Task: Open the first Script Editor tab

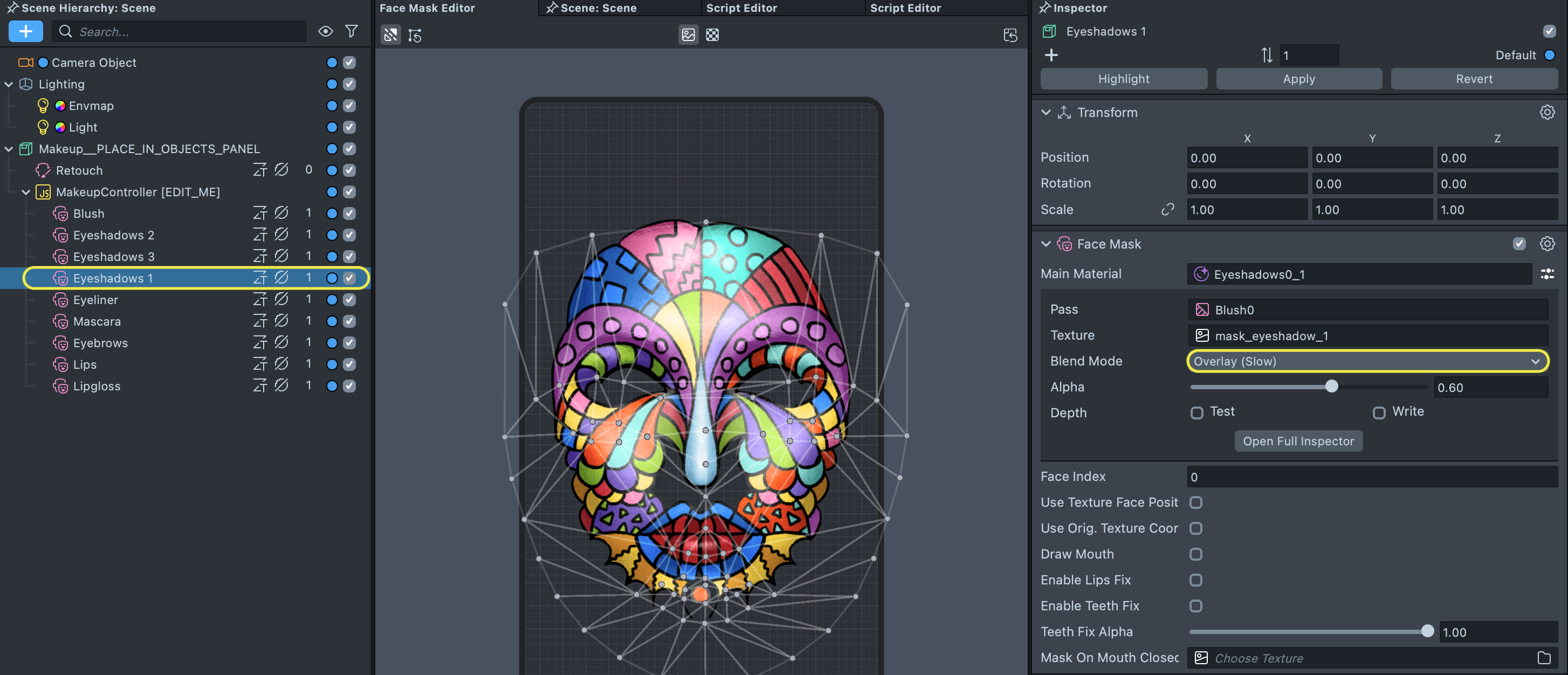Action: tap(741, 8)
